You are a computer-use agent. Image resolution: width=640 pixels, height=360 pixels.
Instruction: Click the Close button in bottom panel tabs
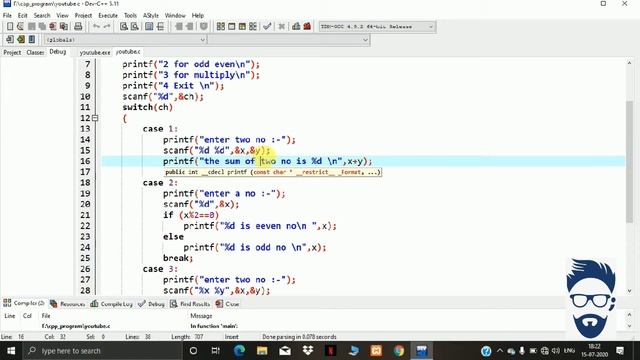(x=228, y=304)
